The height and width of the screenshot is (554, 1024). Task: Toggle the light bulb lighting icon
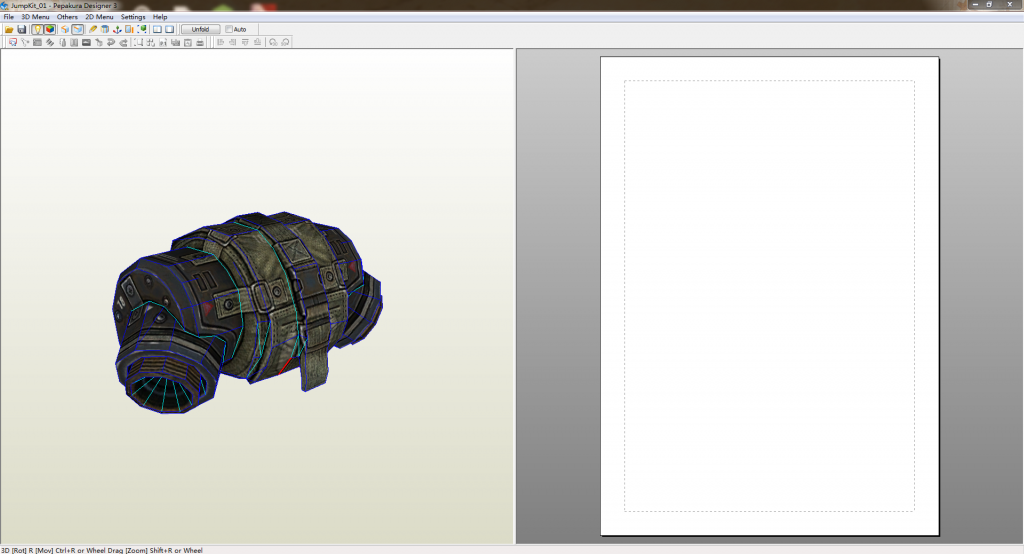[37, 29]
